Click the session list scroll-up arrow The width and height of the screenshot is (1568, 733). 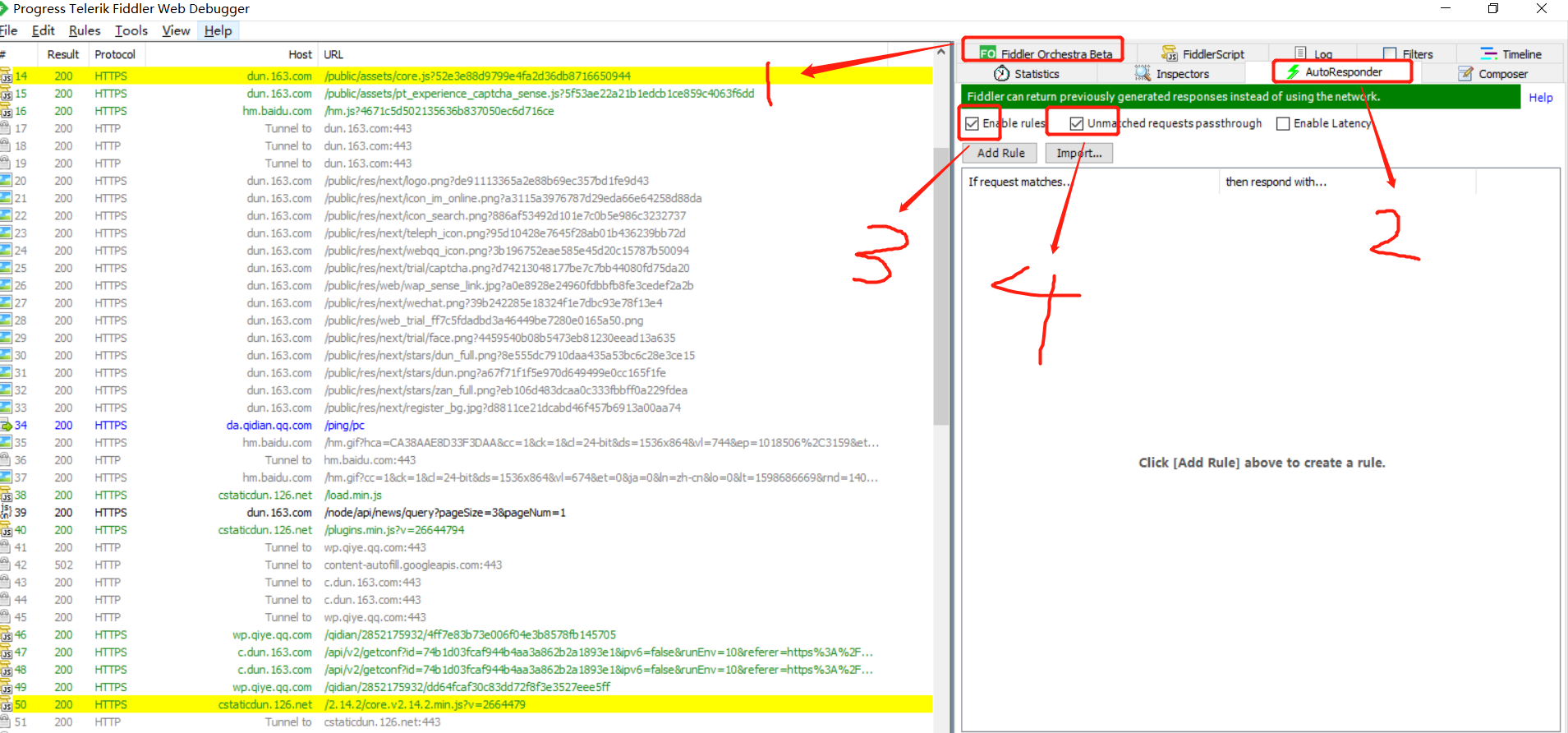941,52
